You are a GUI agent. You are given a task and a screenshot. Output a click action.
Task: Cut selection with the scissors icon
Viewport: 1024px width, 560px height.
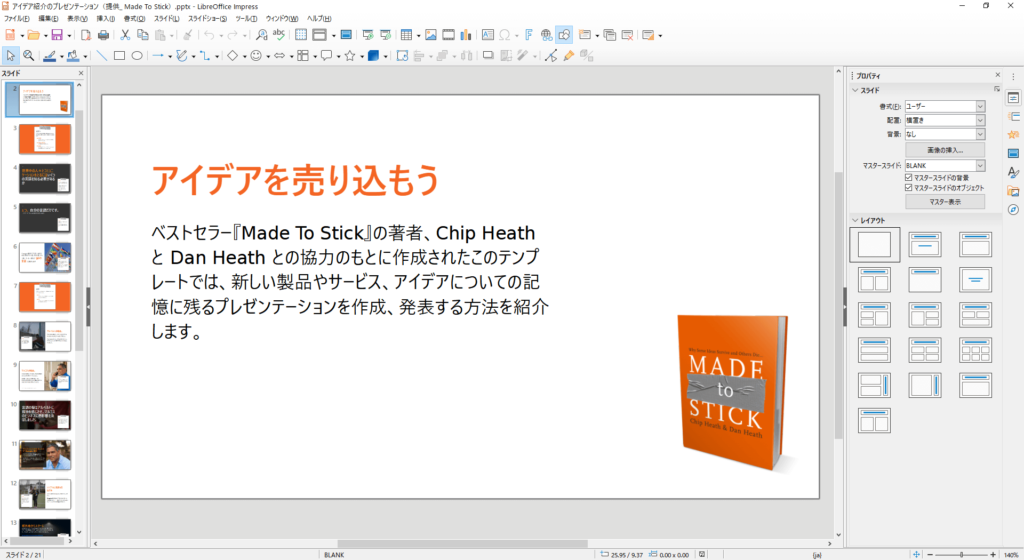[125, 35]
